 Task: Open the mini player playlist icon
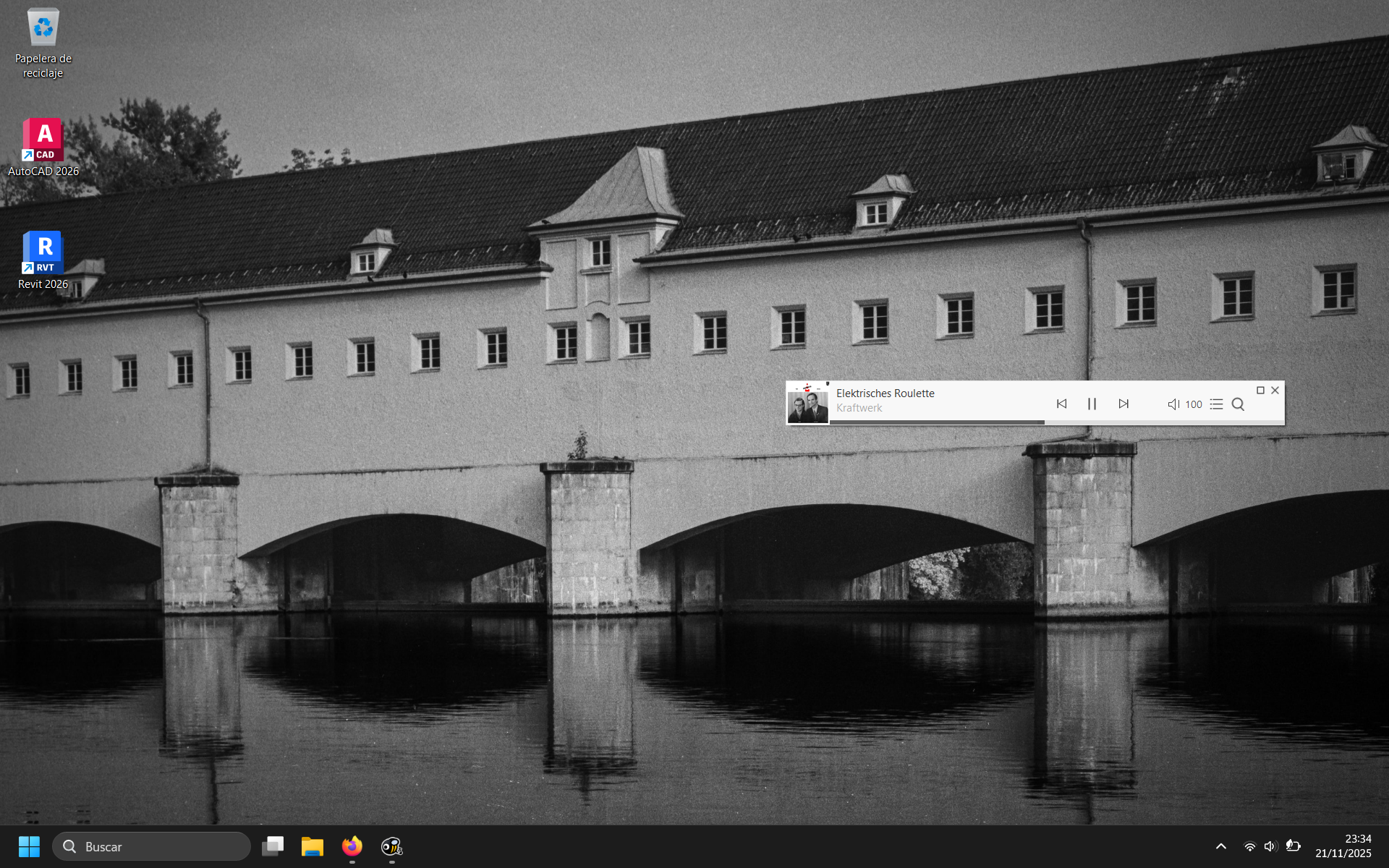tap(1216, 404)
